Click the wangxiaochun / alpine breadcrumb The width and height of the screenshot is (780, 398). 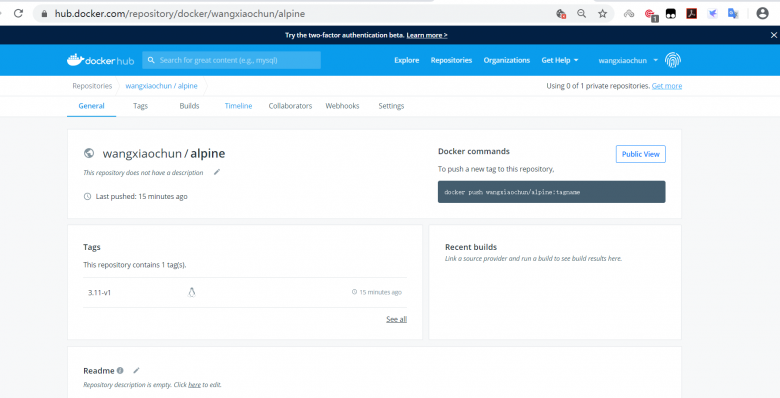[x=161, y=86]
